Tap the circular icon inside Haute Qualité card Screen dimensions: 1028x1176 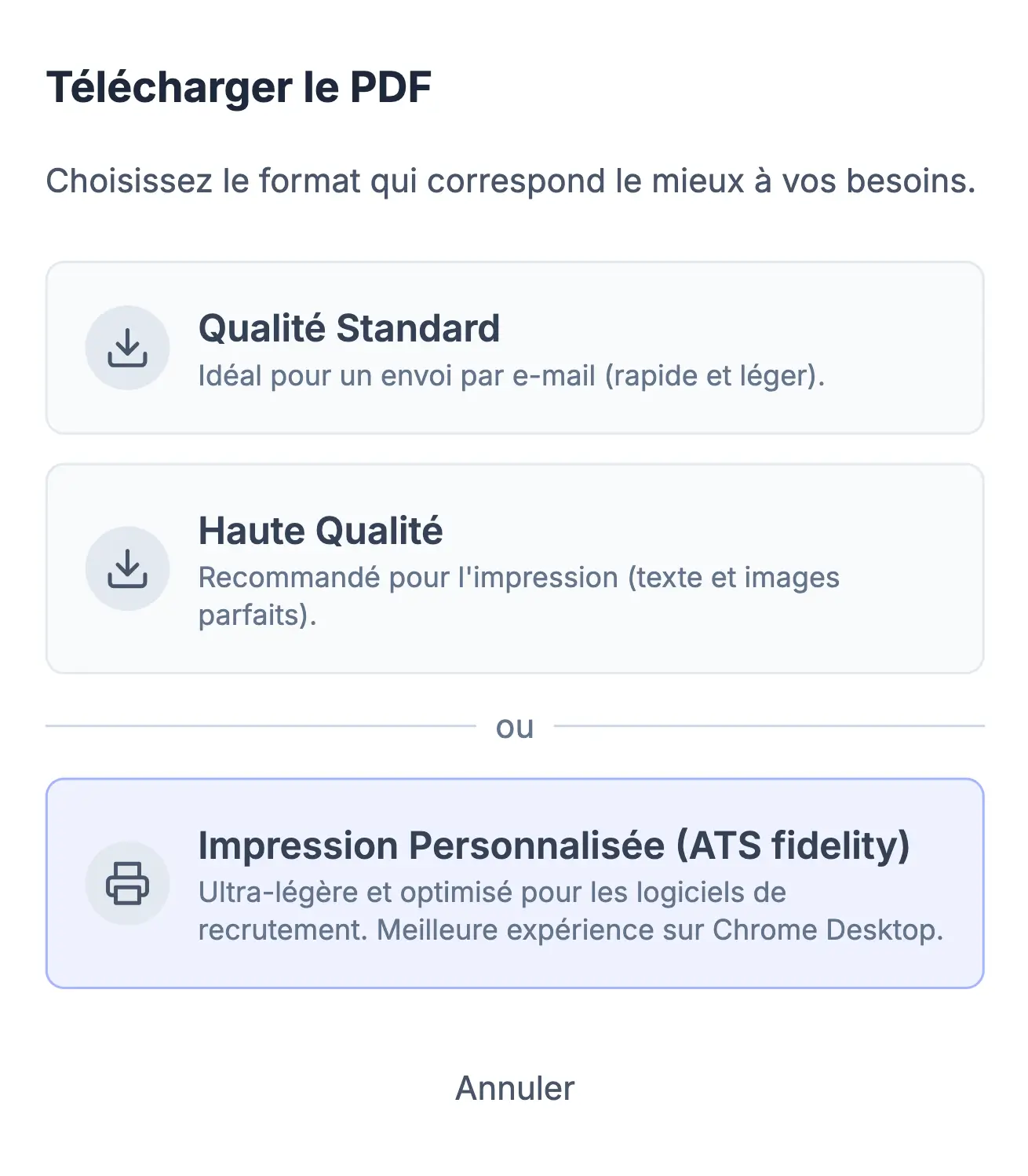coord(127,568)
